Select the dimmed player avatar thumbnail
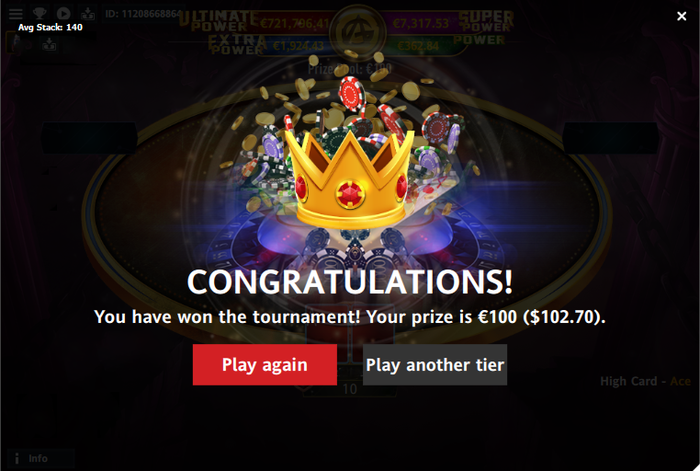 pyautogui.click(x=14, y=43)
